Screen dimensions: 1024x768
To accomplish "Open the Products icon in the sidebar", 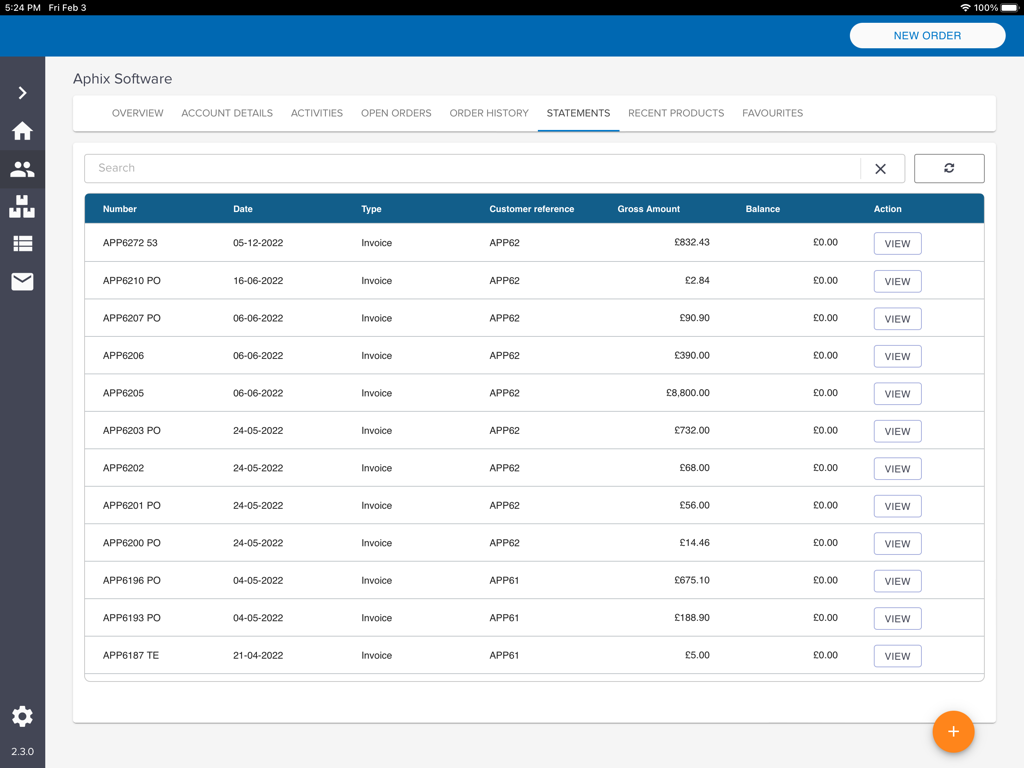I will (x=22, y=207).
